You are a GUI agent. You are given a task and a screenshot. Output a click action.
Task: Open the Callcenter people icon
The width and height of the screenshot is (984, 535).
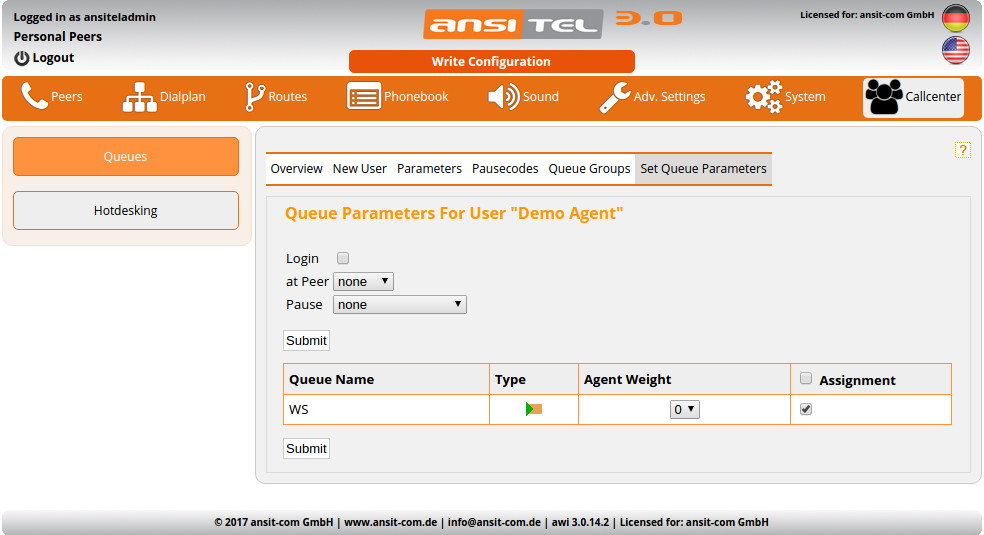click(883, 97)
